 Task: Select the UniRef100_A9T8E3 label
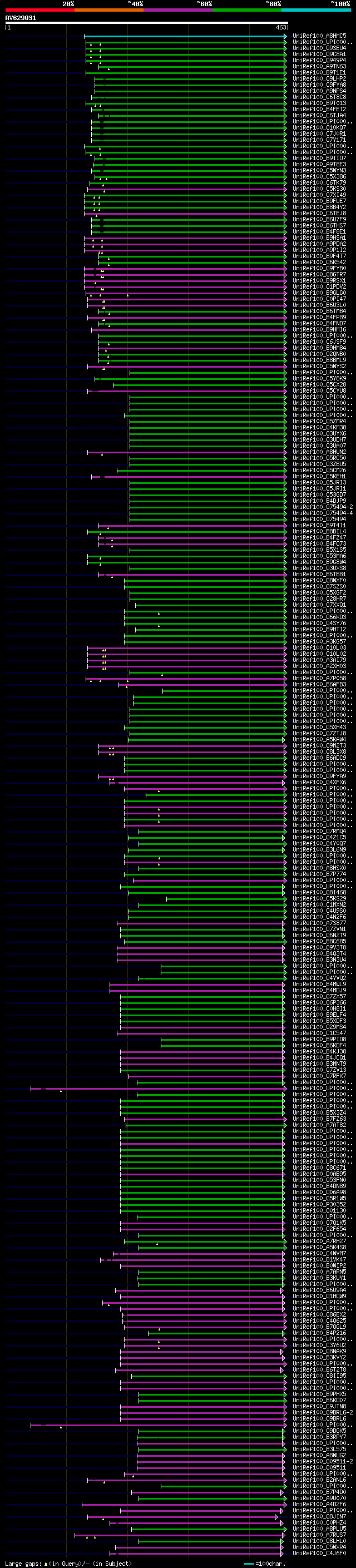319,164
